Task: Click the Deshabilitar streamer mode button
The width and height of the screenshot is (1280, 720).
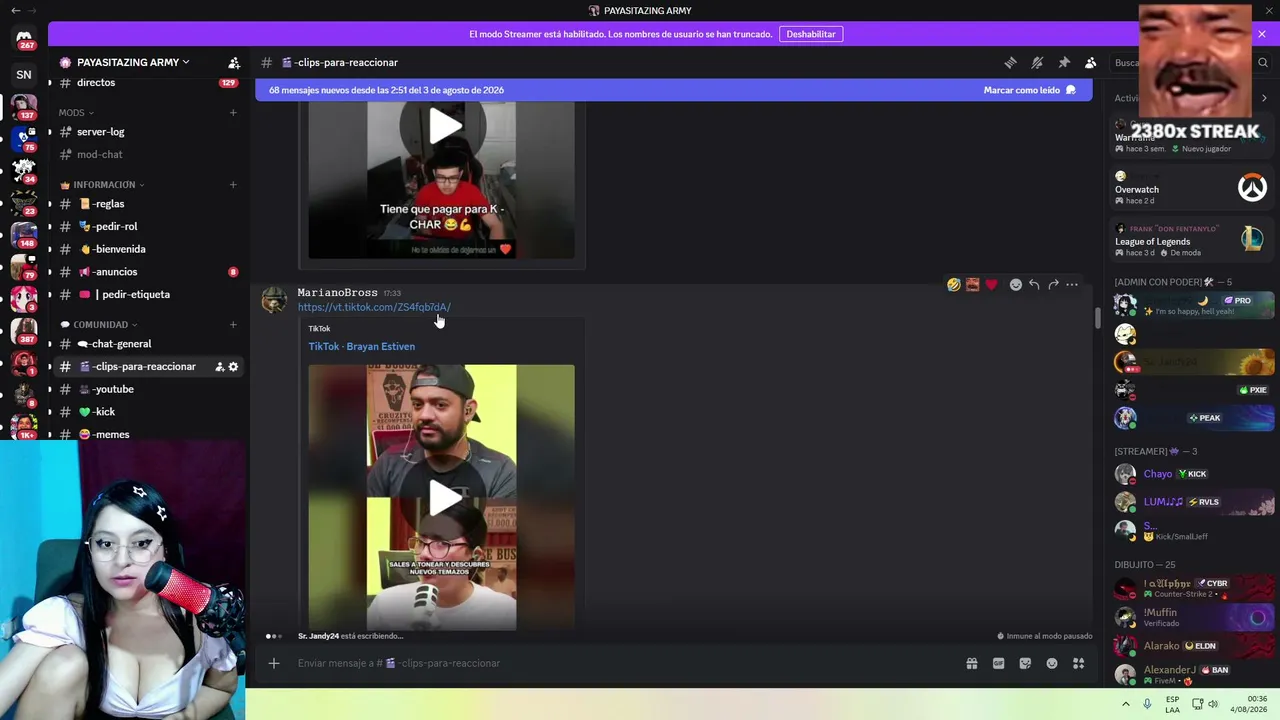Action: [x=811, y=34]
